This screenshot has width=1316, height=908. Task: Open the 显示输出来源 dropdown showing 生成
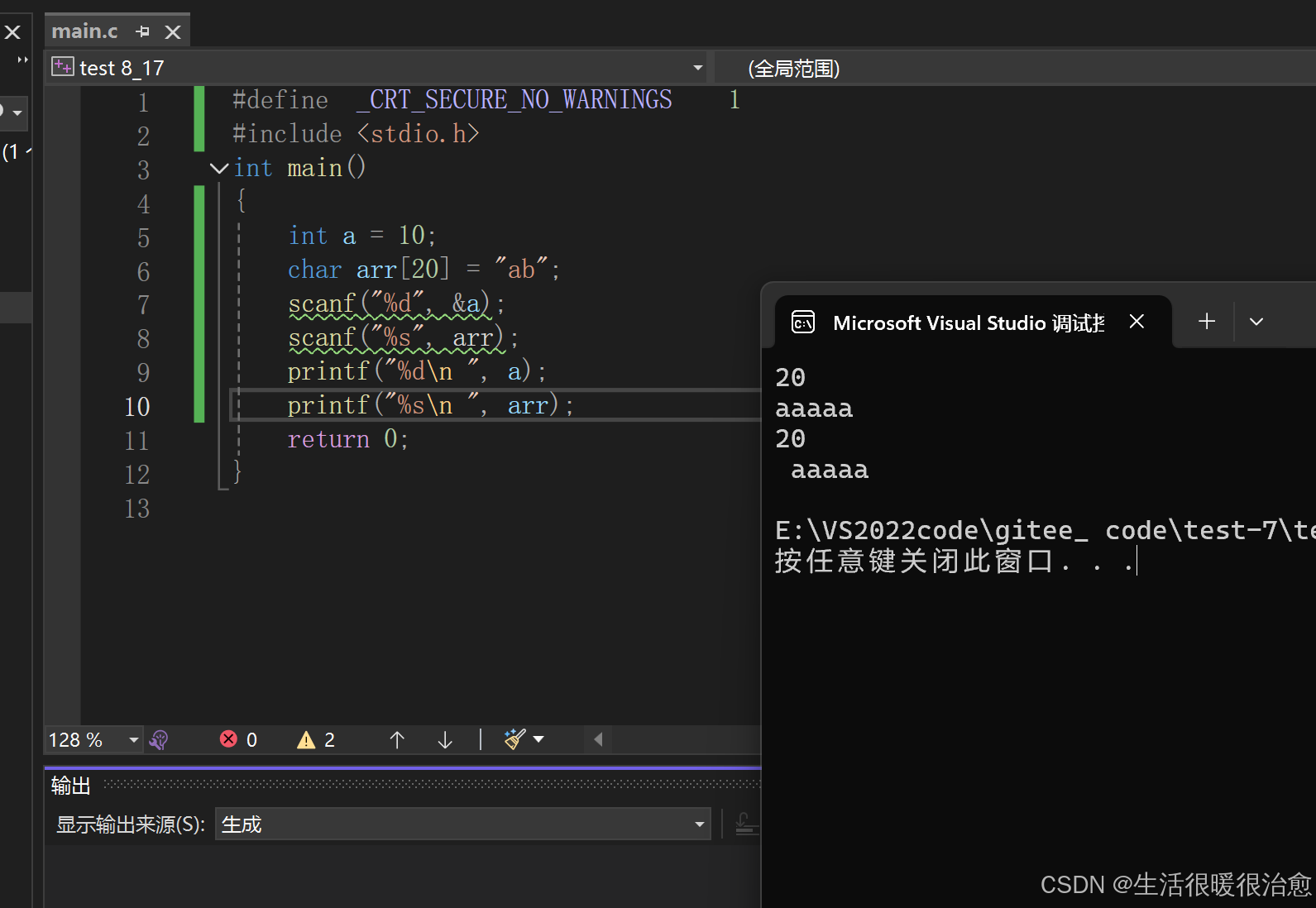pos(462,824)
